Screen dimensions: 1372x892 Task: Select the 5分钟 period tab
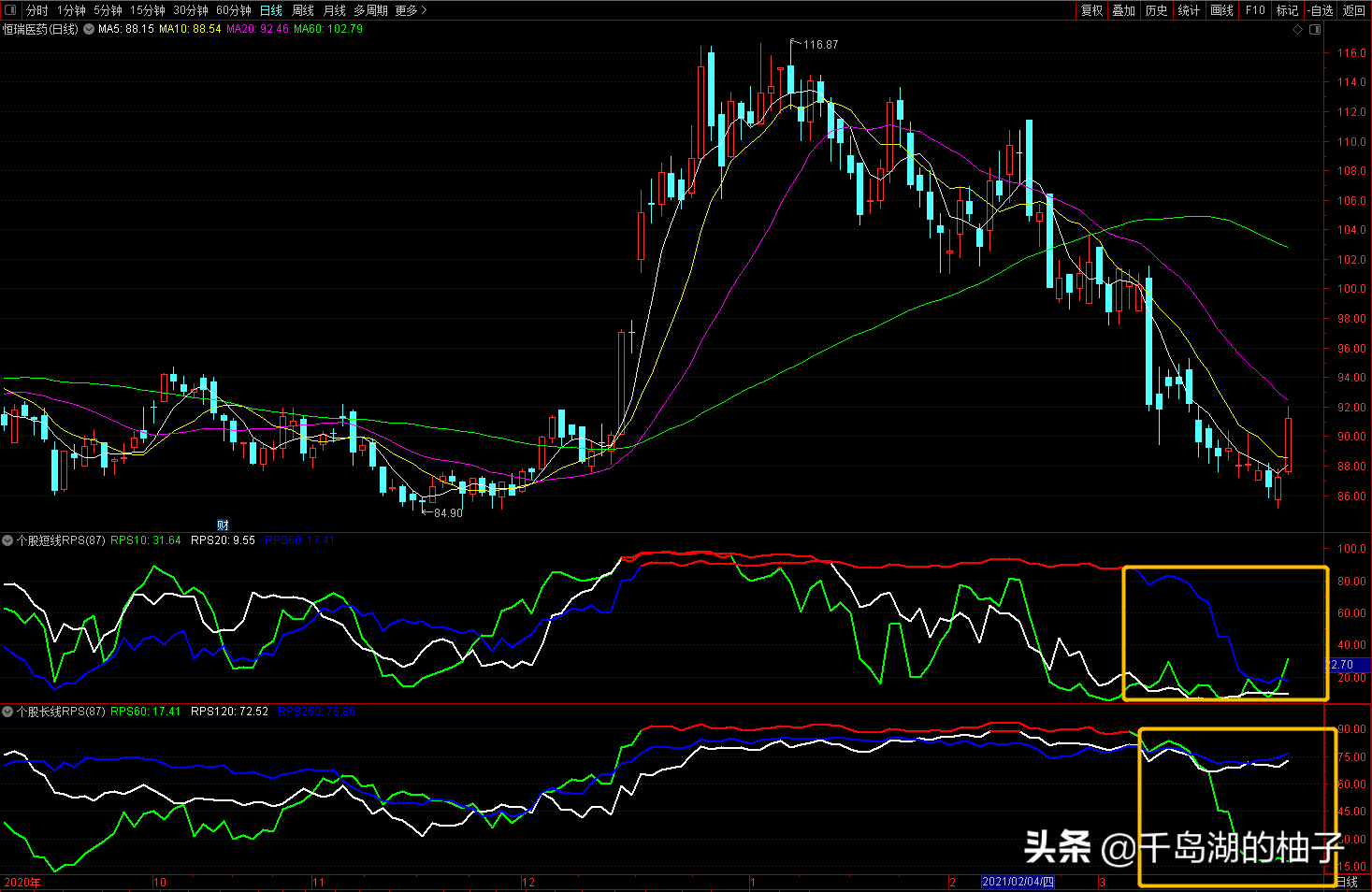click(108, 10)
